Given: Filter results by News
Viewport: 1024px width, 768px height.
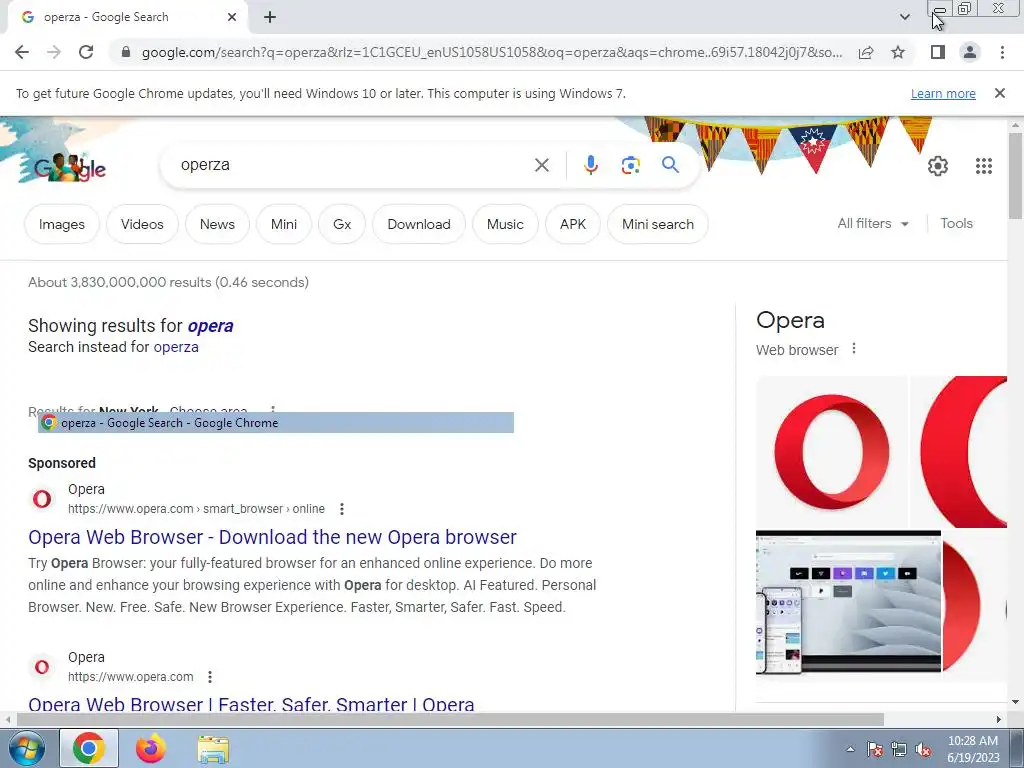Looking at the screenshot, I should pos(217,224).
